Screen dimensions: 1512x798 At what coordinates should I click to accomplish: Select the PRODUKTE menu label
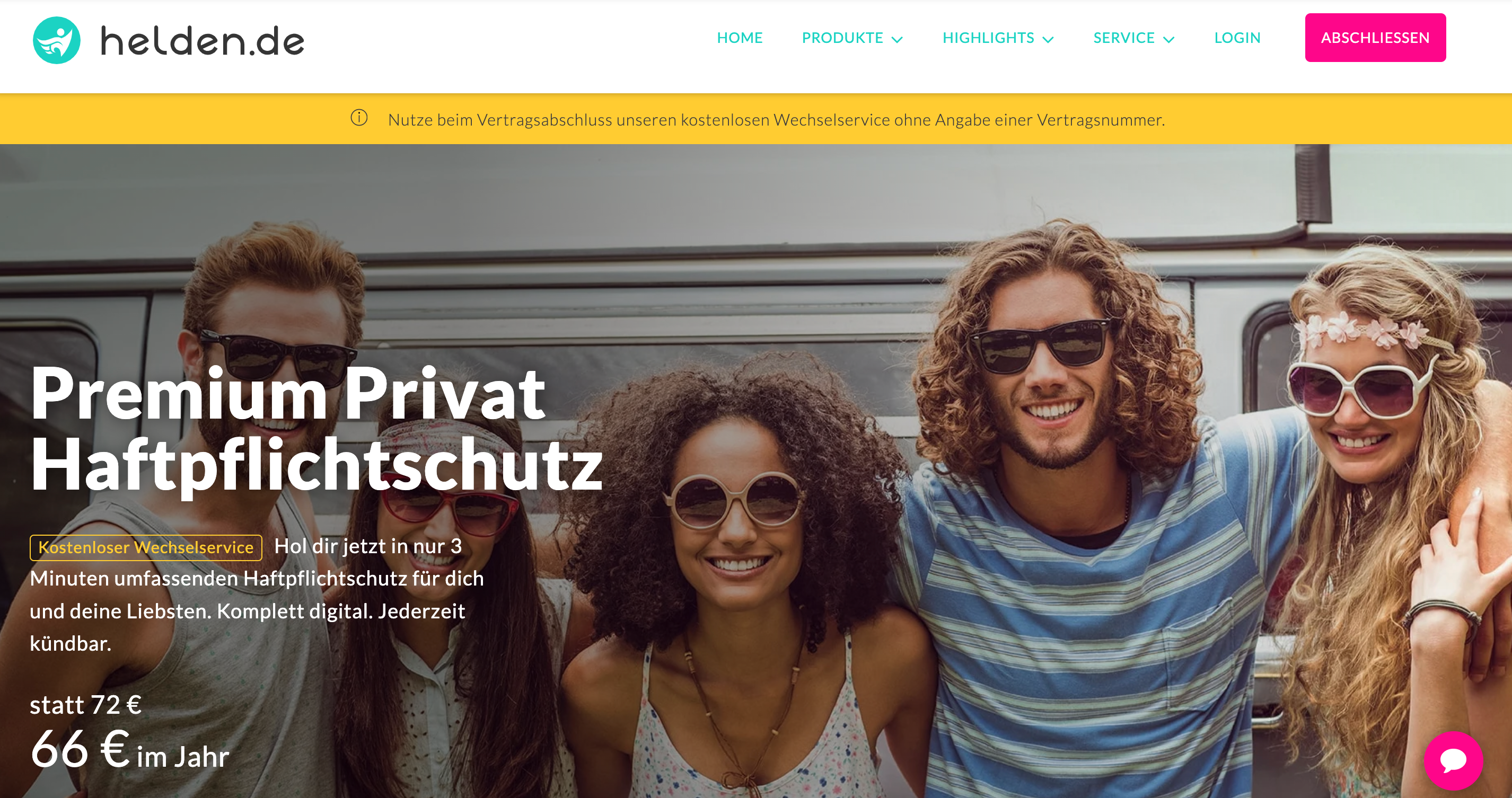(842, 38)
